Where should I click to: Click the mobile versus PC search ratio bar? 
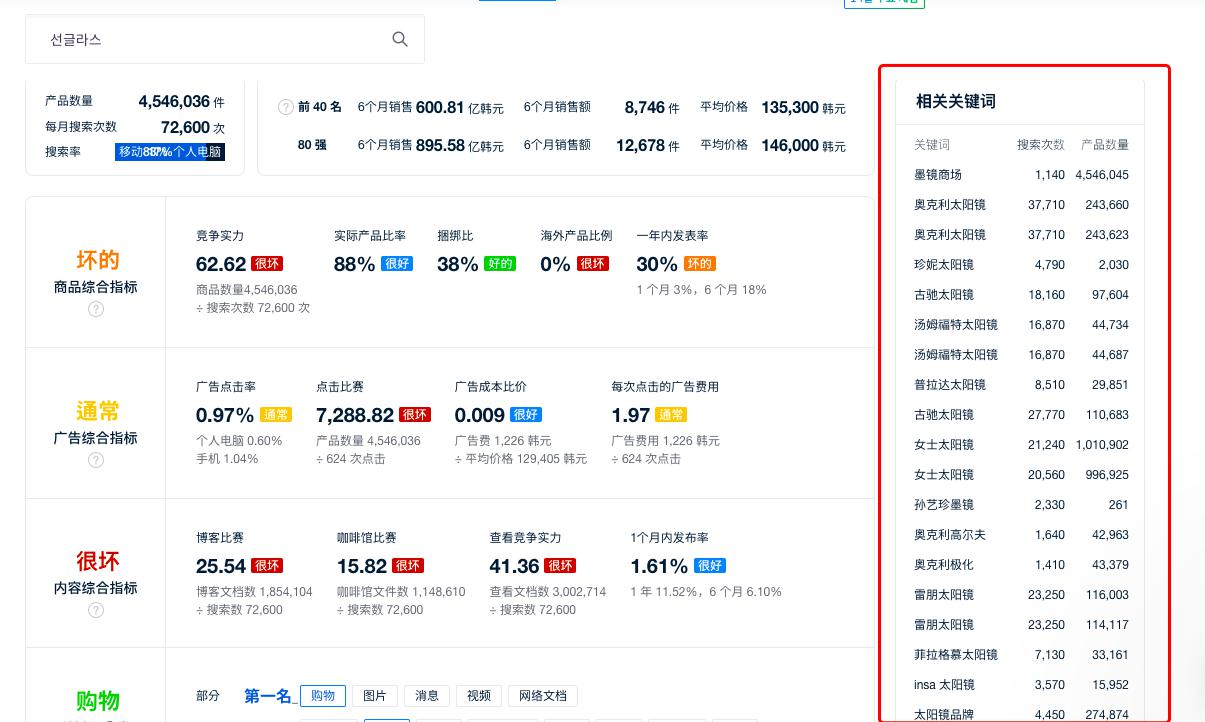(170, 152)
